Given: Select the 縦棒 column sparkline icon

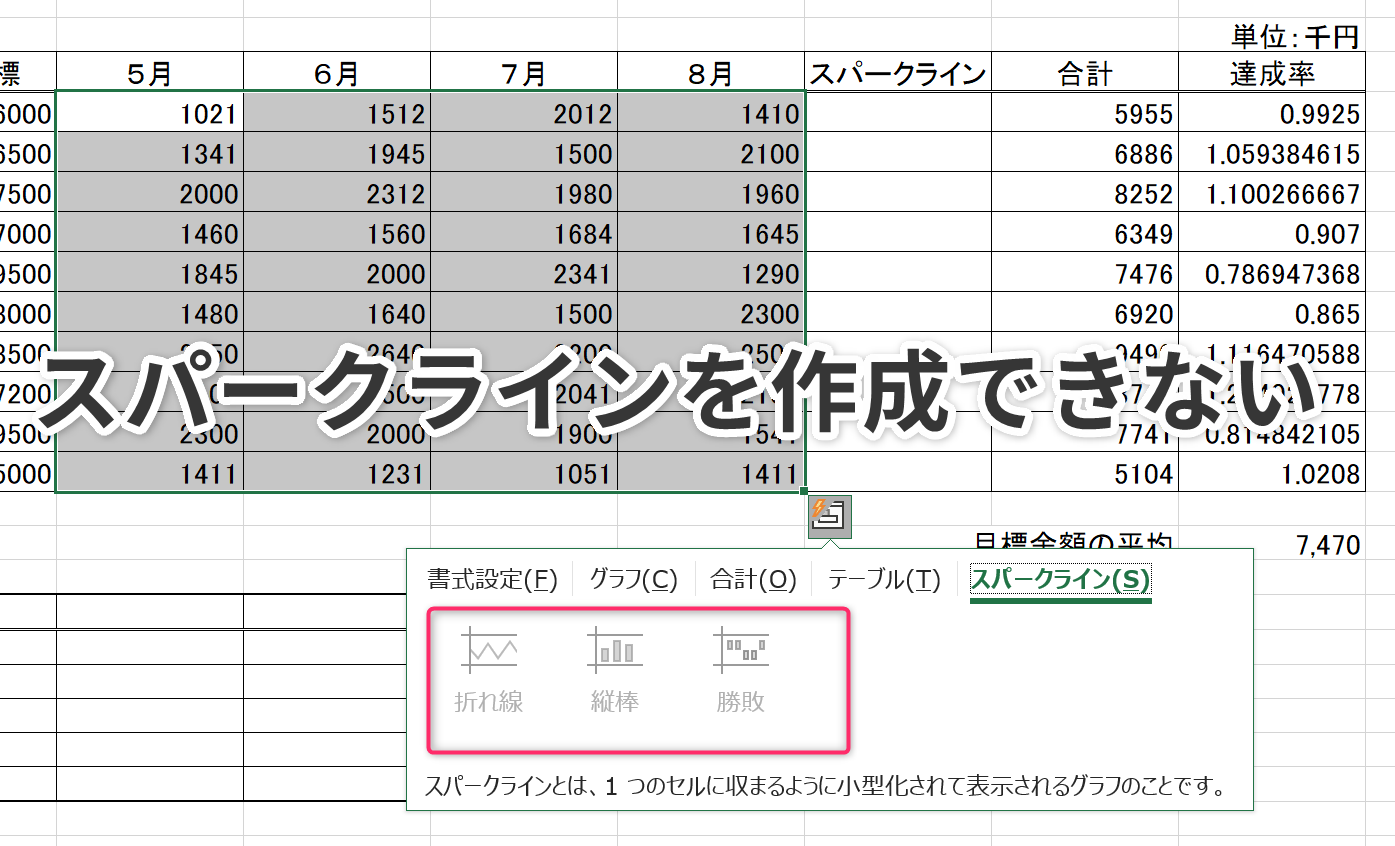Looking at the screenshot, I should pos(615,650).
